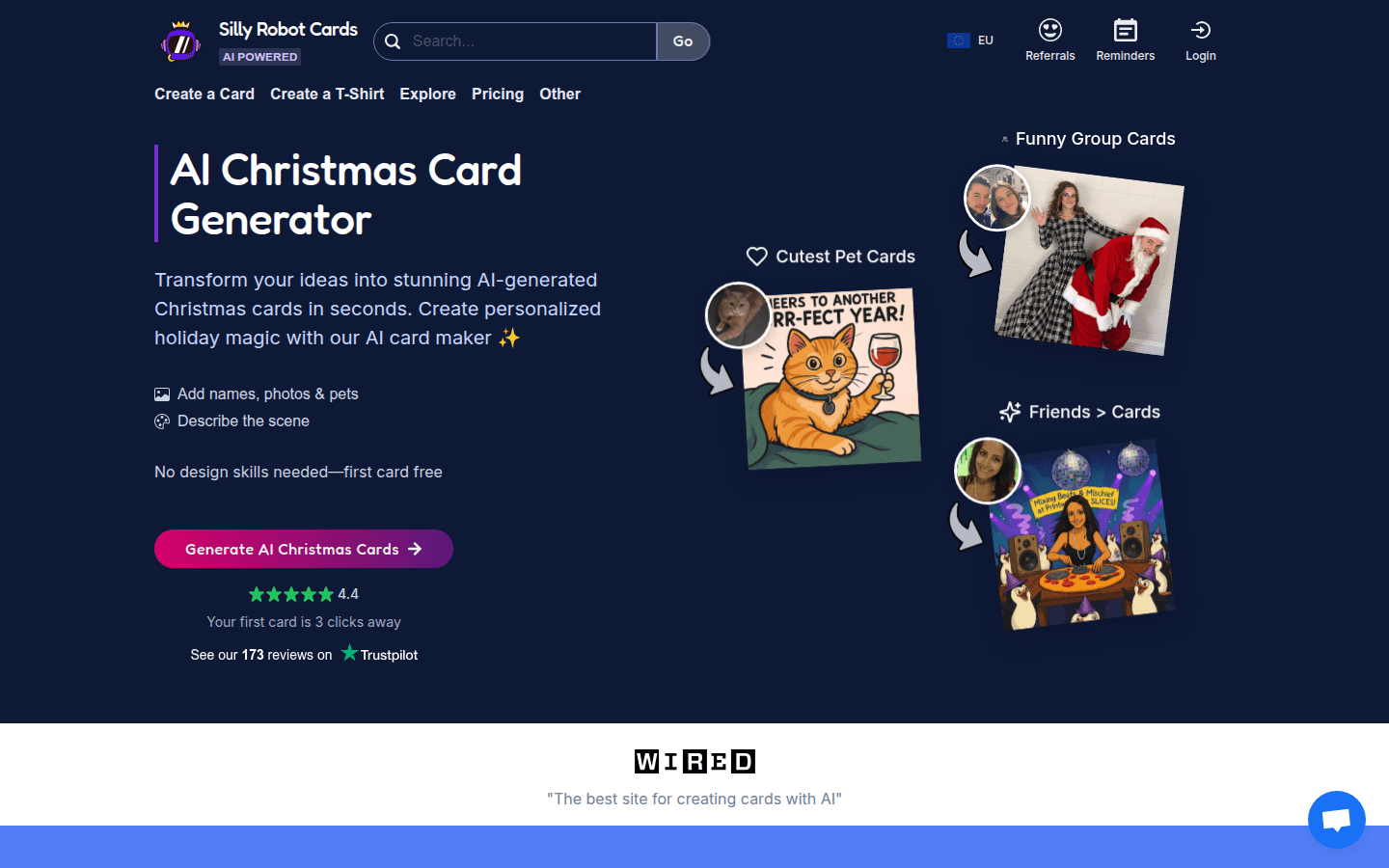Viewport: 1389px width, 868px height.
Task: Open the Referrals smiley icon
Action: click(1049, 30)
